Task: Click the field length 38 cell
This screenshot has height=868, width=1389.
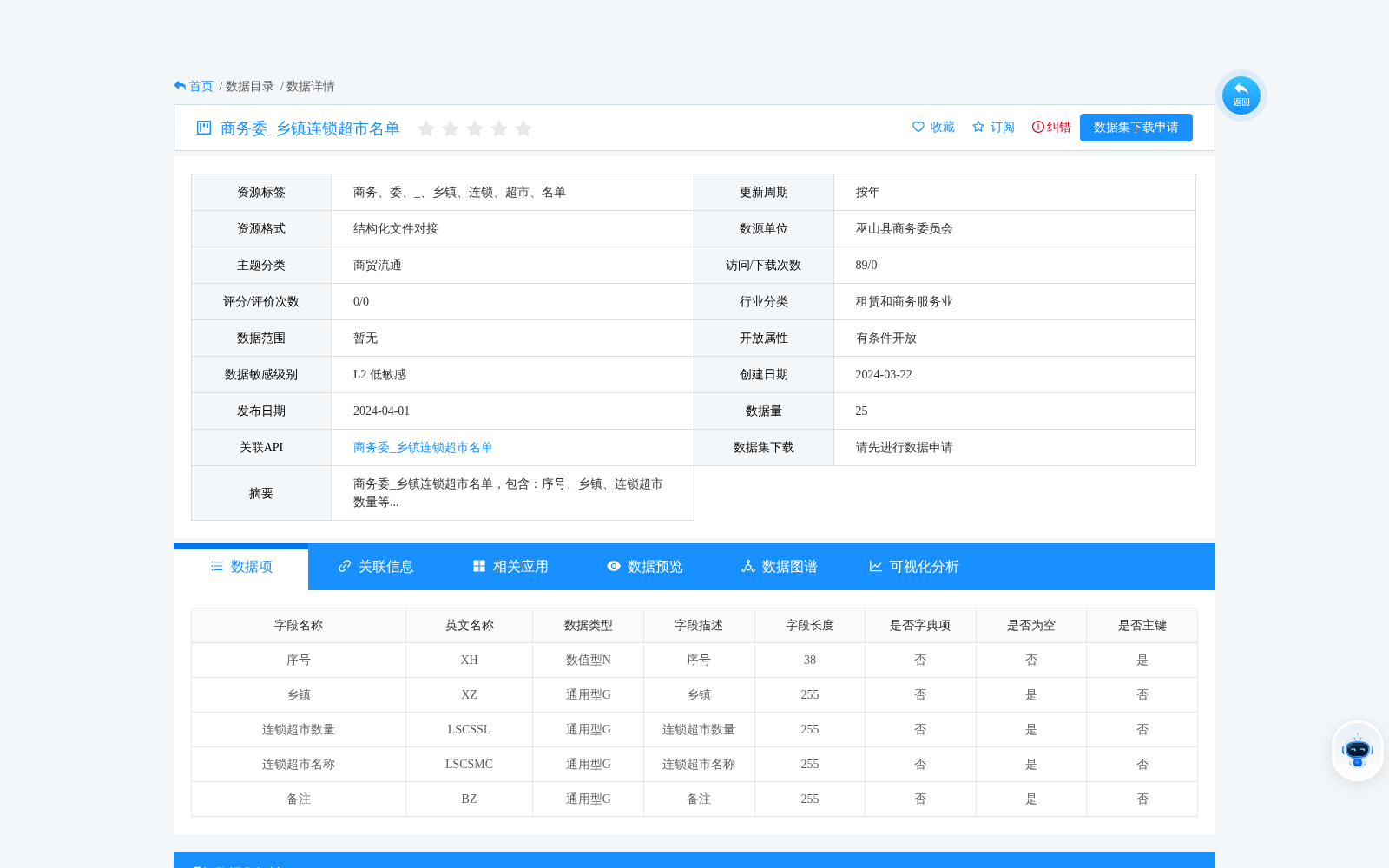Action: pyautogui.click(x=810, y=661)
